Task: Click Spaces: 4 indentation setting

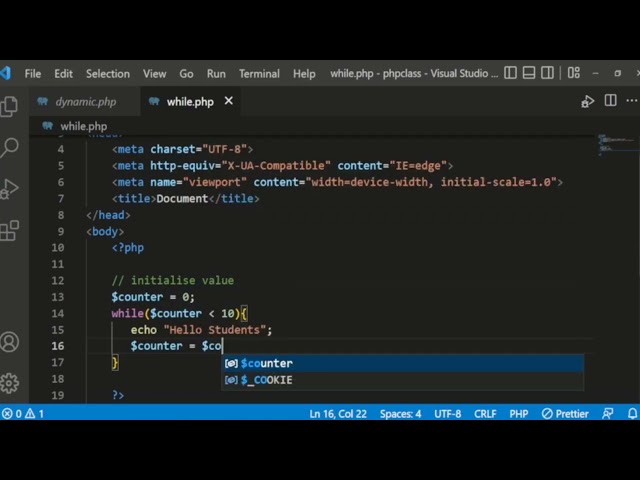Action: point(400,414)
